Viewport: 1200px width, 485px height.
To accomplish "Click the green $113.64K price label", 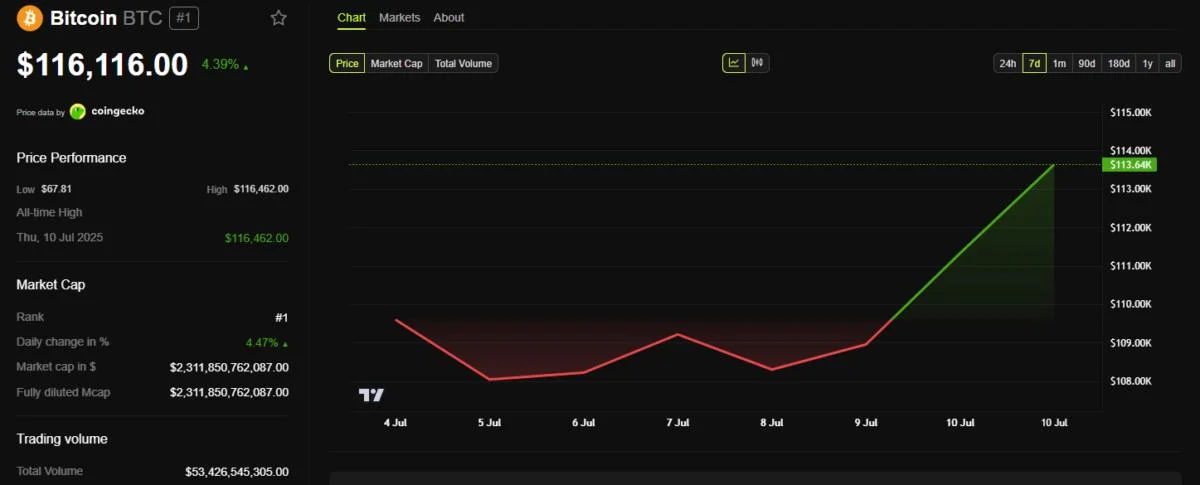I will [1128, 165].
